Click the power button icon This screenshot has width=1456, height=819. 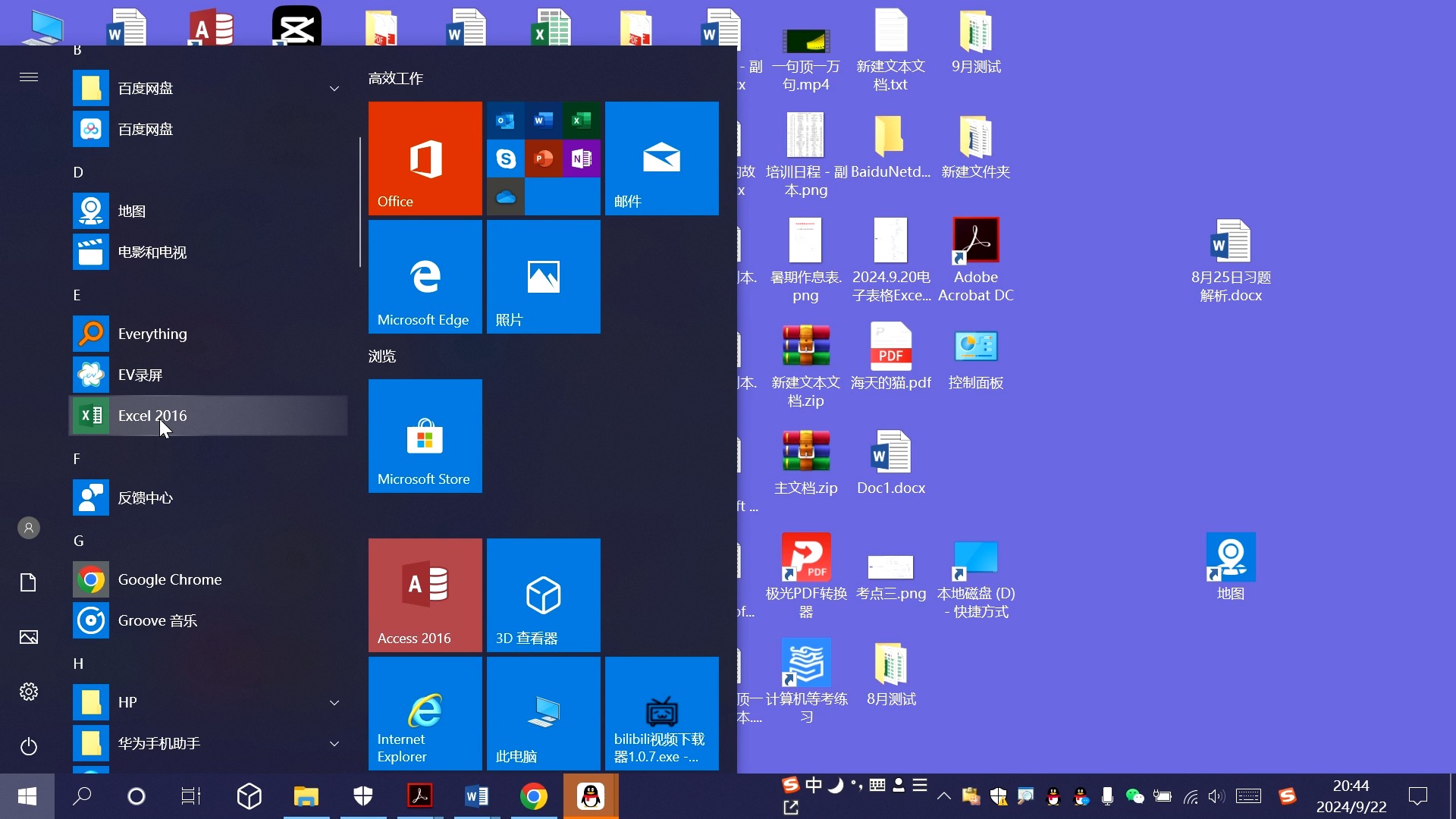(29, 746)
